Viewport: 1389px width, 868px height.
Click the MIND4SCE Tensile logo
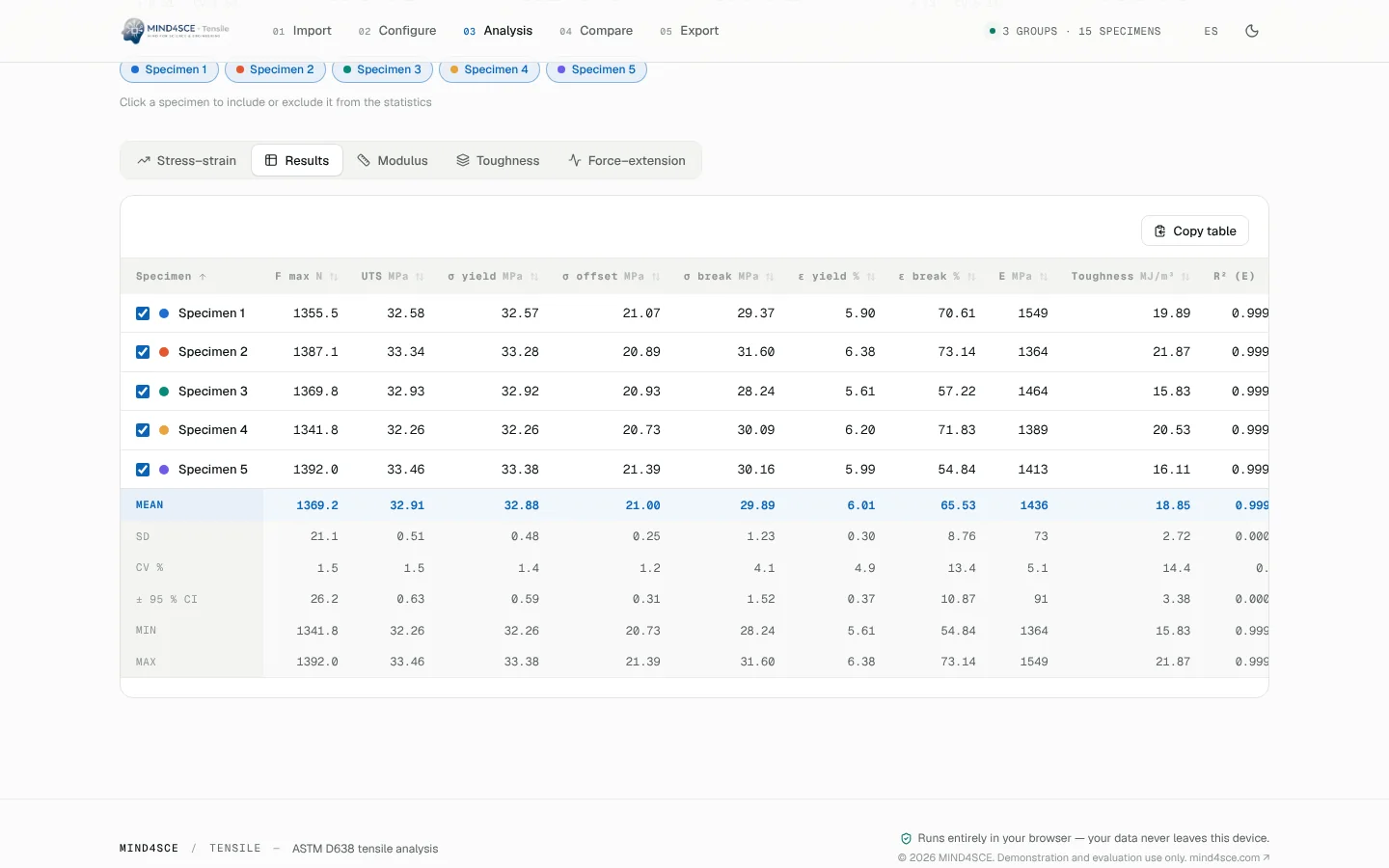point(176,31)
